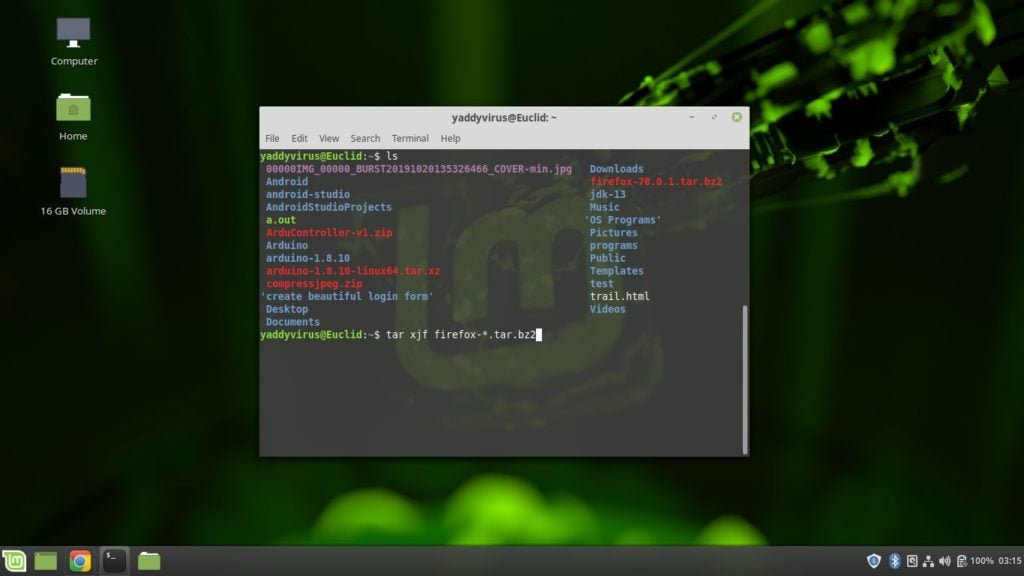Open the Terminal menu
This screenshot has width=1024, height=576.
410,138
